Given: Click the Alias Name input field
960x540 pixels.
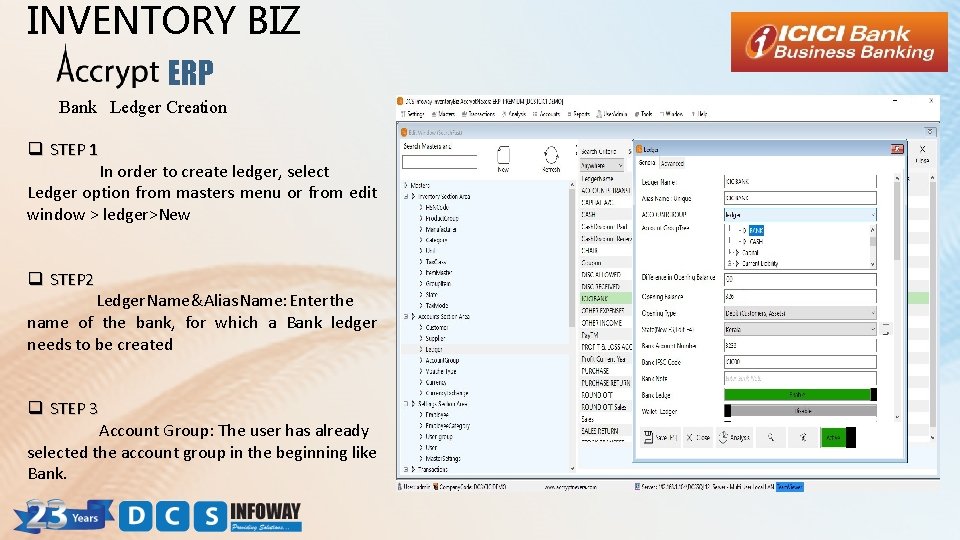Looking at the screenshot, I should pos(800,198).
